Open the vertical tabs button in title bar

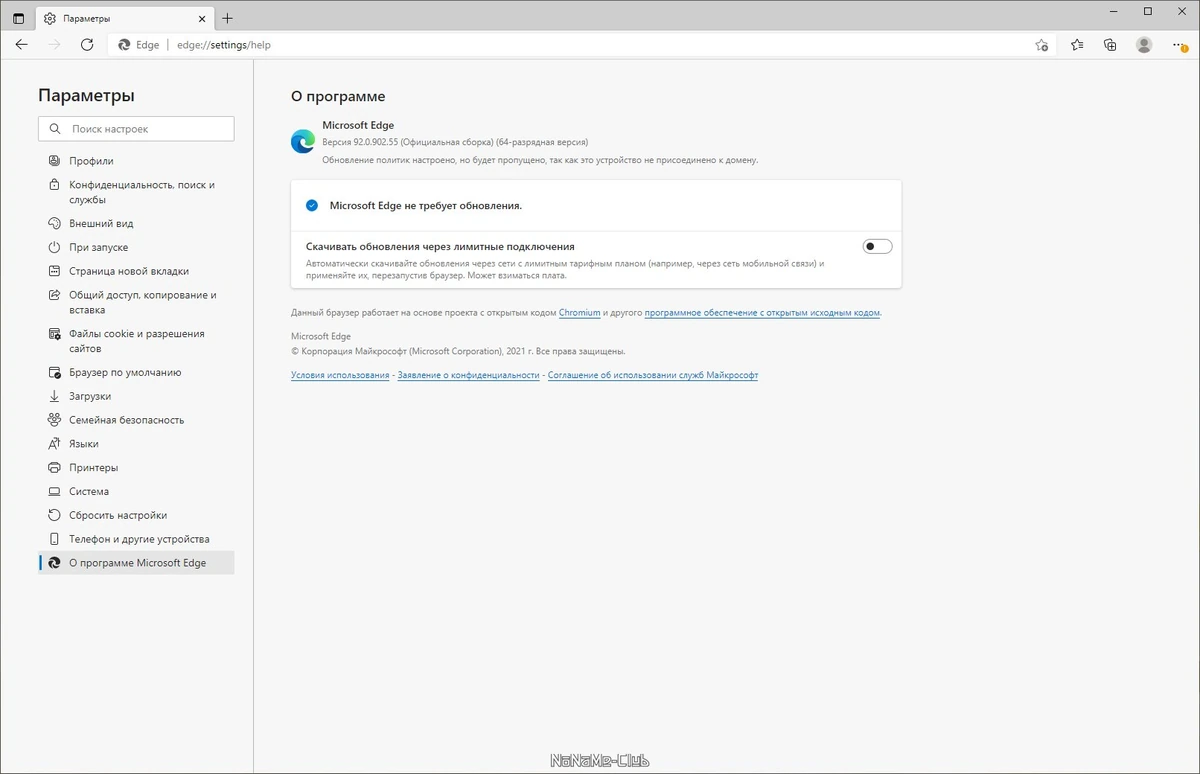tap(19, 18)
